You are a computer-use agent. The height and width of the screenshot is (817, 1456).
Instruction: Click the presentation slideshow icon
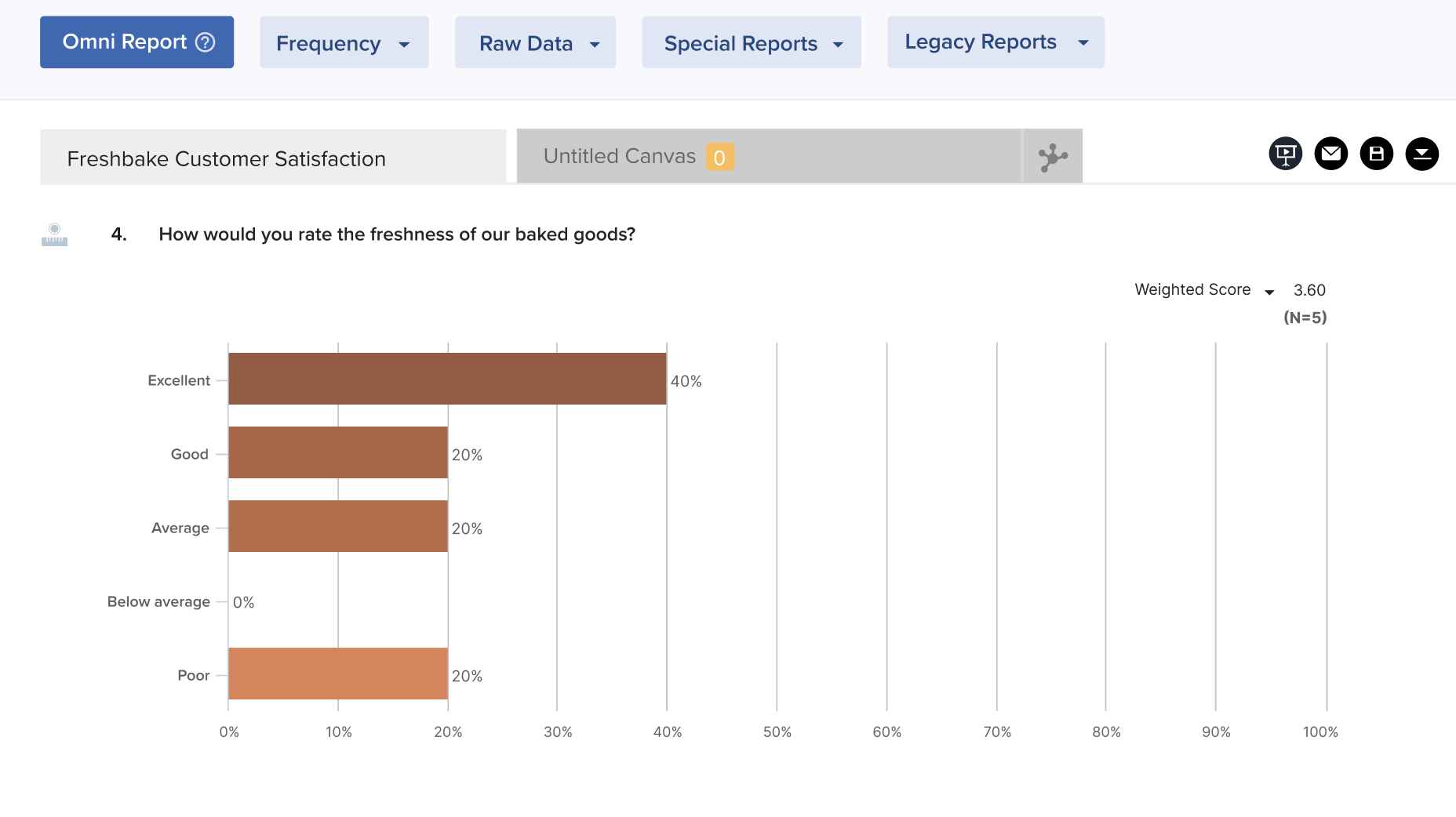coord(1285,154)
